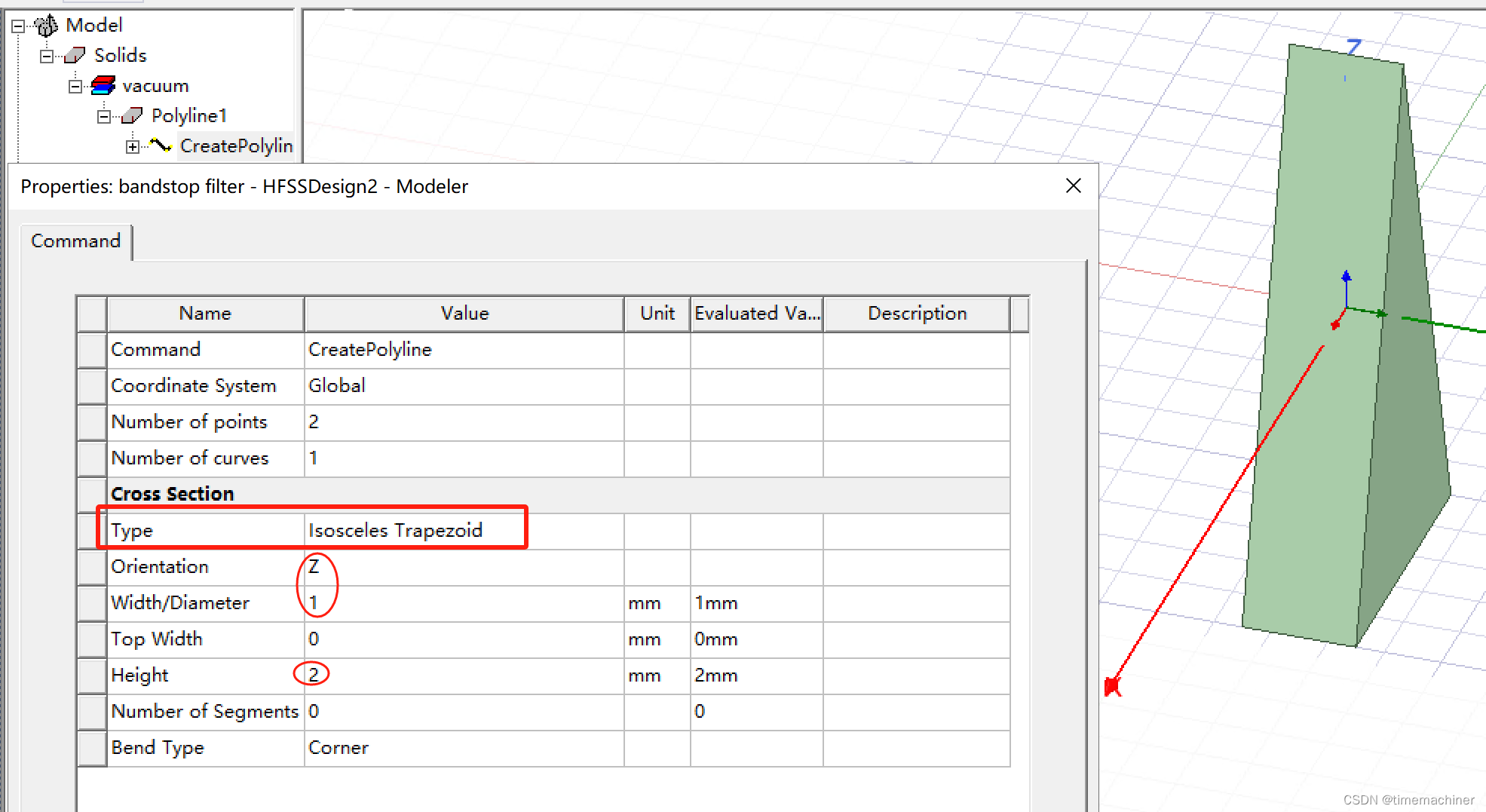Switch to the Command tab
Image resolution: width=1486 pixels, height=812 pixels.
(x=75, y=241)
